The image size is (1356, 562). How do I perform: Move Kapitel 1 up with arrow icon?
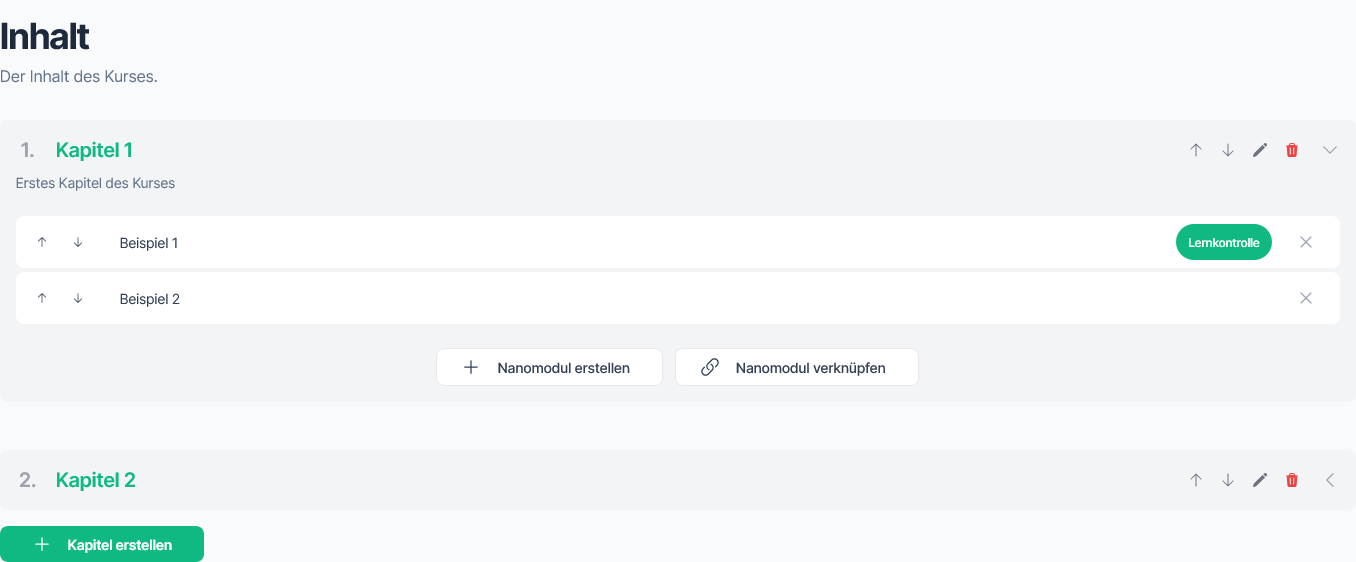1196,150
